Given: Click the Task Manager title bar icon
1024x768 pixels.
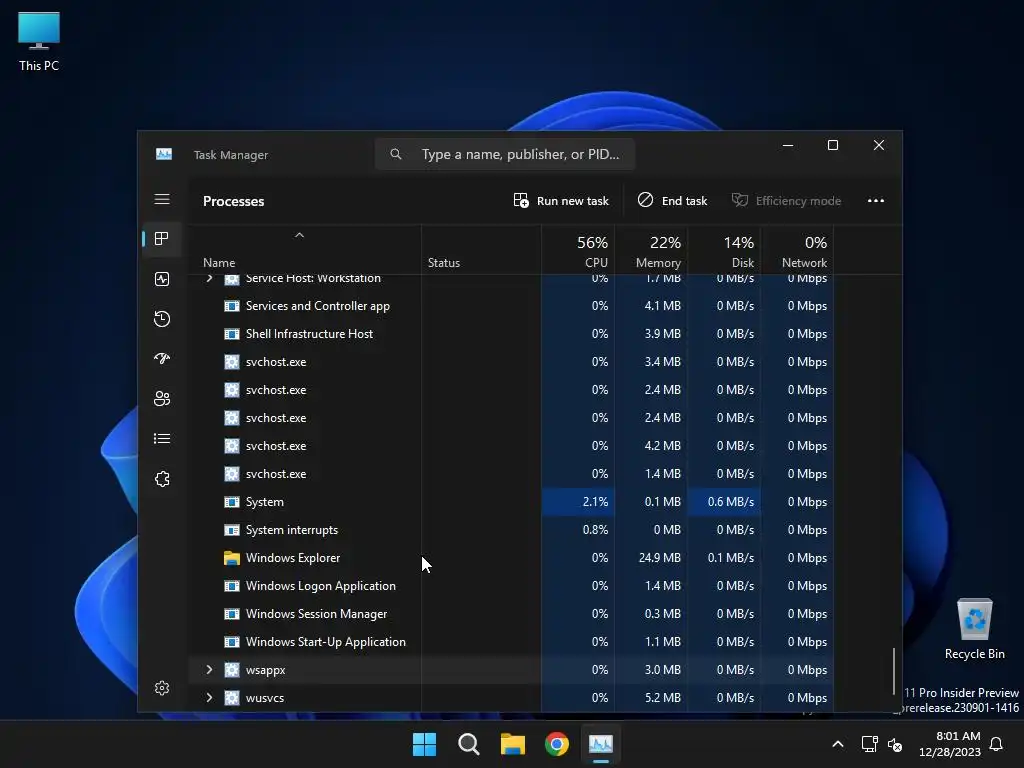Looking at the screenshot, I should 164,154.
